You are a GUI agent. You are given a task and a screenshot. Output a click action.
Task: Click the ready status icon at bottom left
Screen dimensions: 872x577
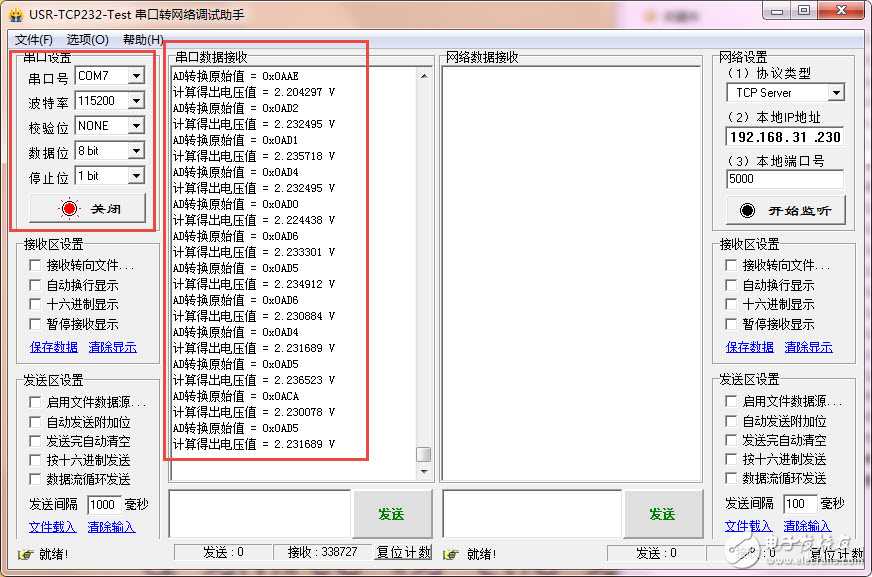(25, 554)
